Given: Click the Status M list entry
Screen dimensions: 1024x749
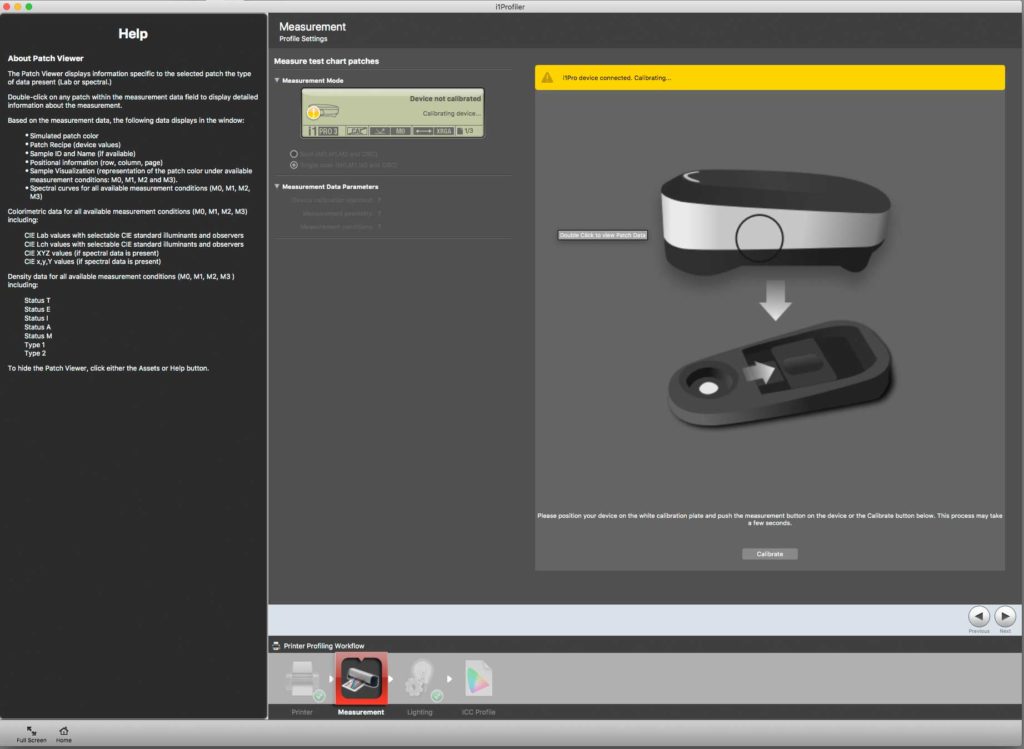Looking at the screenshot, I should [38, 336].
